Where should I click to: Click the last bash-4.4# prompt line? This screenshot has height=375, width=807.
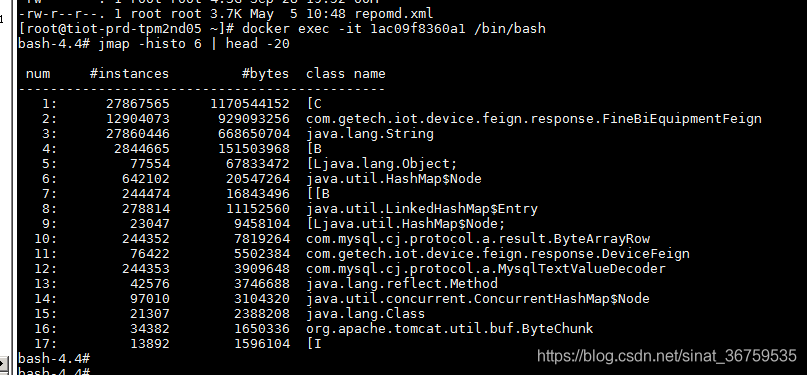pyautogui.click(x=54, y=371)
